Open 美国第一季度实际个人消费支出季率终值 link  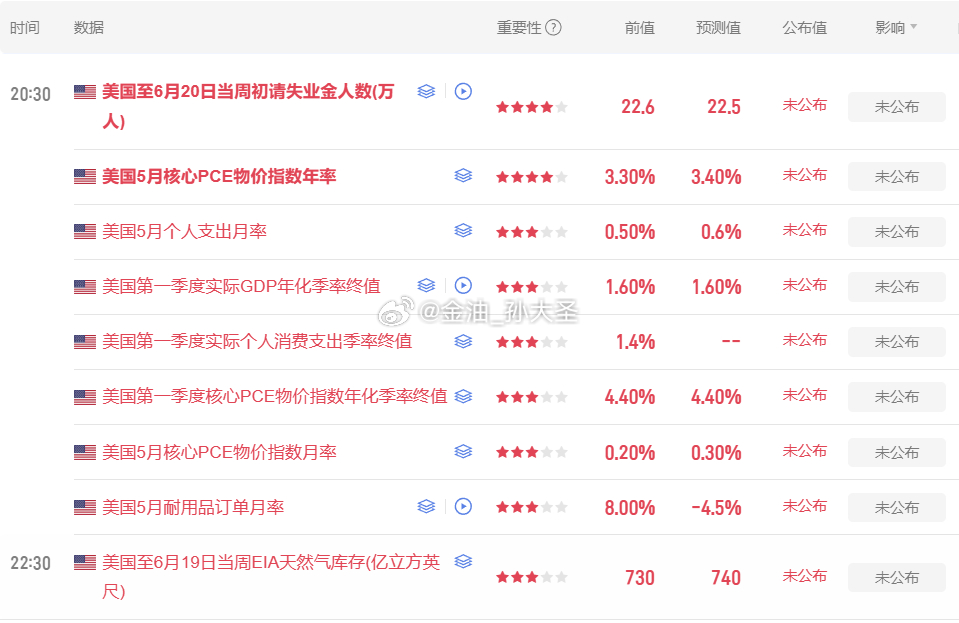coord(257,341)
